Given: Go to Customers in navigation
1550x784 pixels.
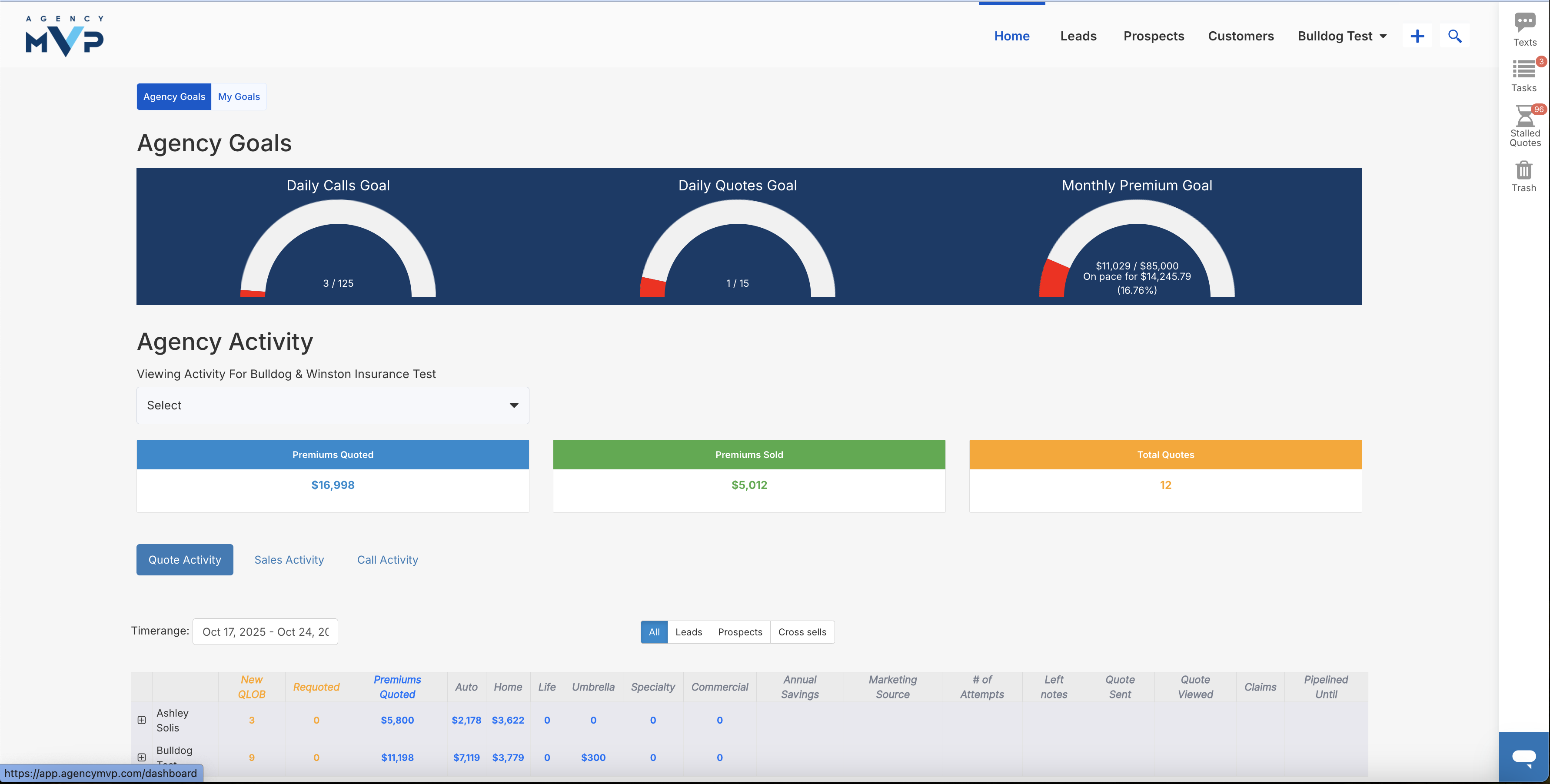Looking at the screenshot, I should pyautogui.click(x=1241, y=36).
